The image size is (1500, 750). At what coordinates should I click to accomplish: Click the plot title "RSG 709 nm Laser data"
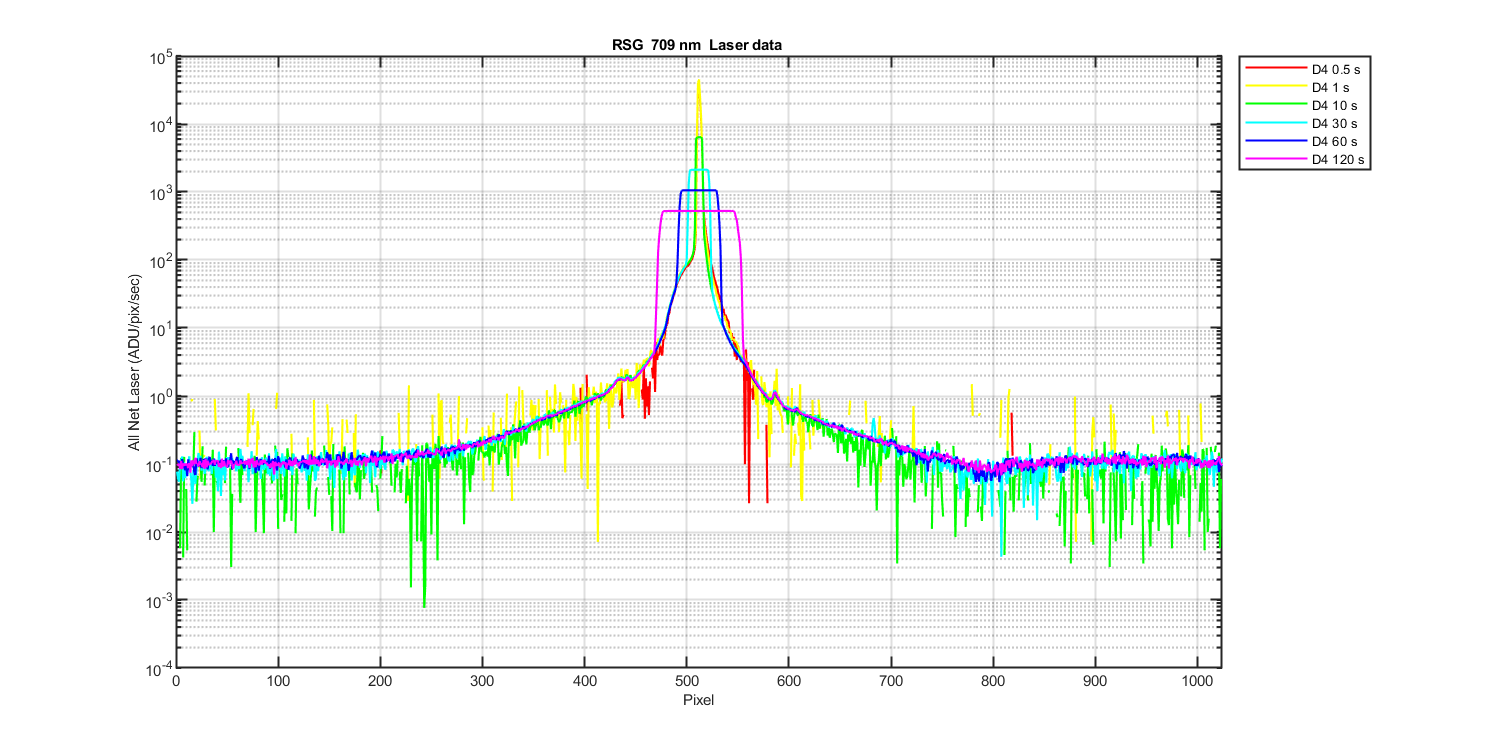pyautogui.click(x=698, y=46)
